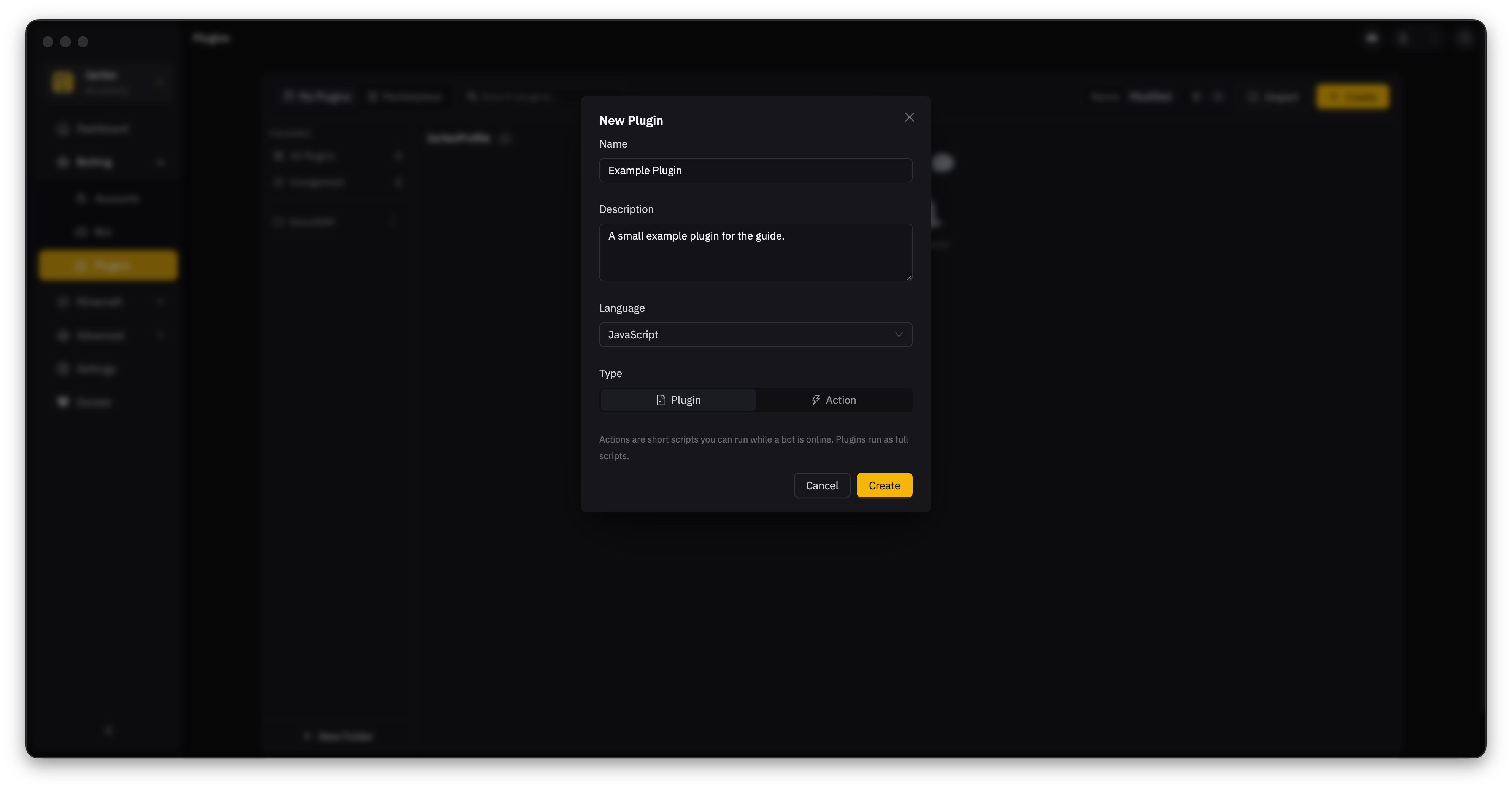
Task: Cancel the new plugin dialog
Action: click(x=822, y=485)
